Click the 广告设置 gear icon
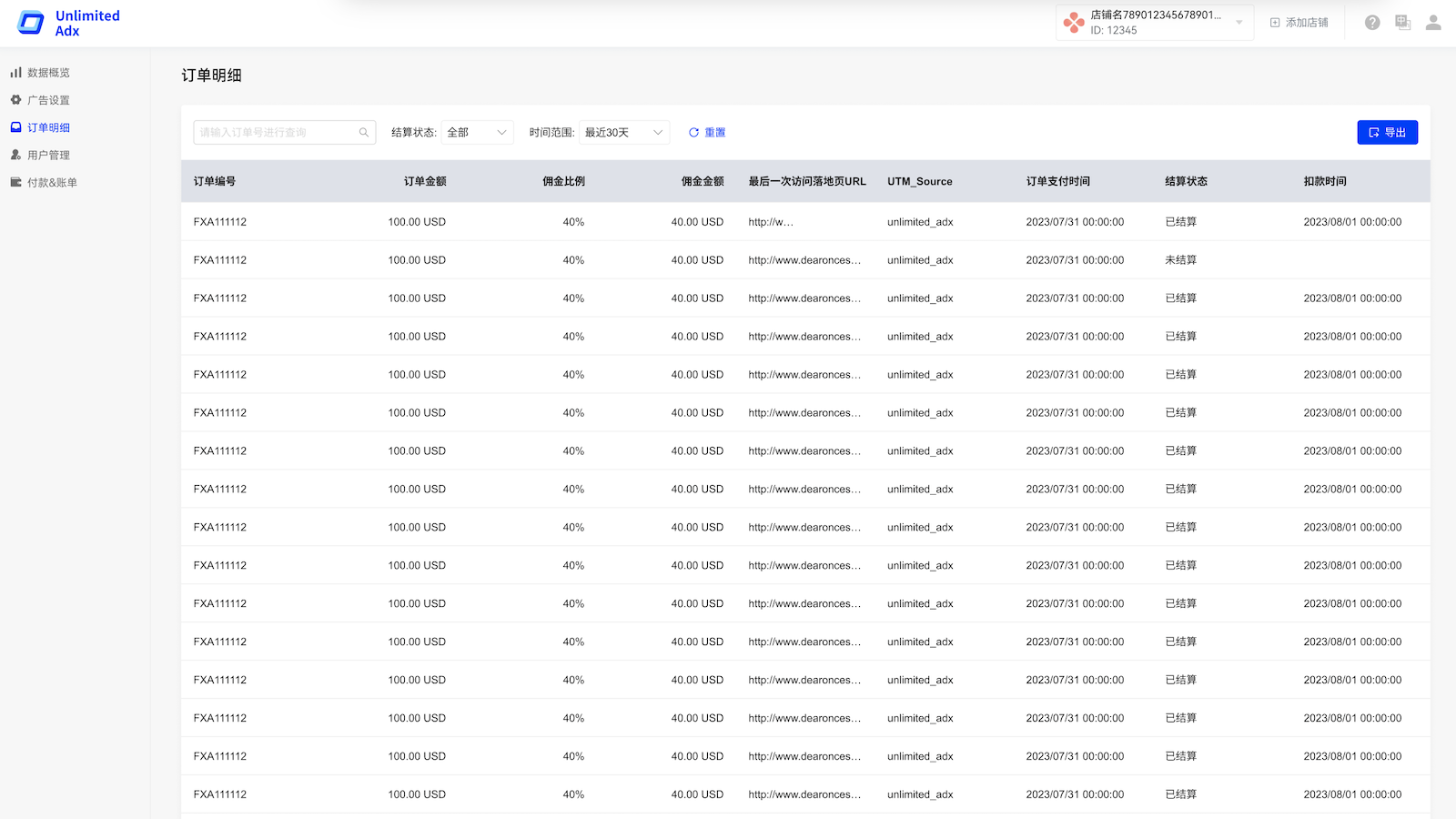This screenshot has width=1456, height=819. 15,100
